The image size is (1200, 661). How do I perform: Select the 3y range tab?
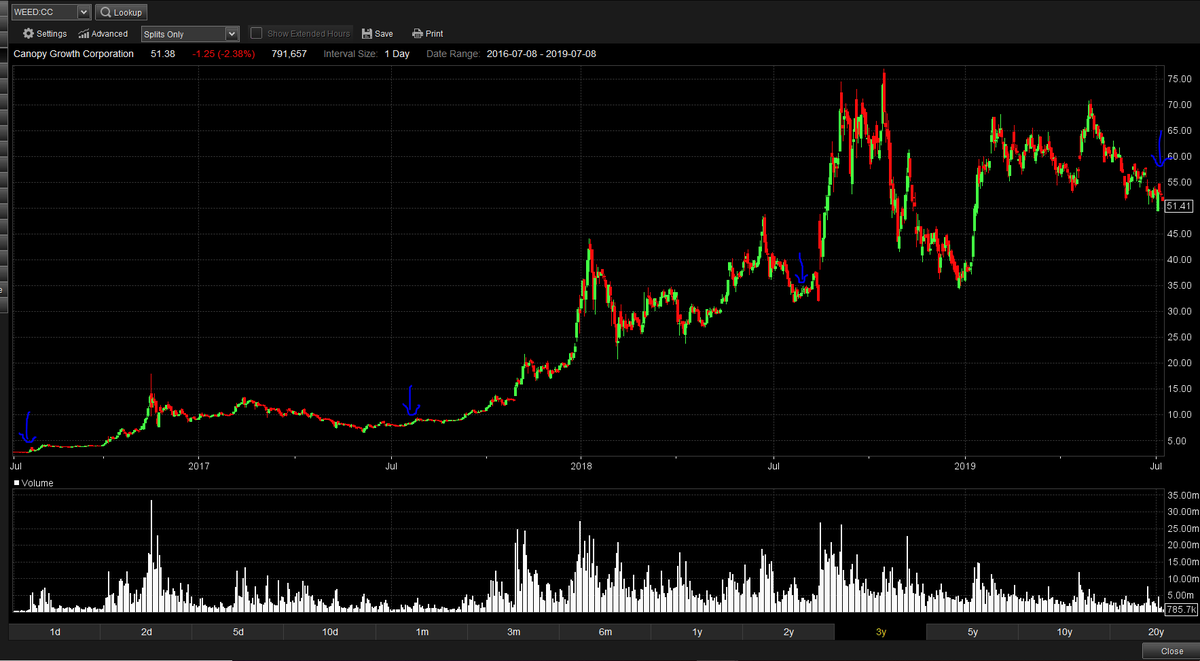coord(880,632)
